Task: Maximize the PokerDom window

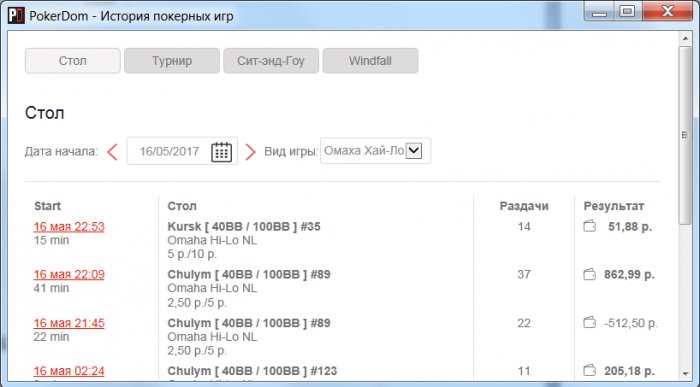Action: click(628, 12)
